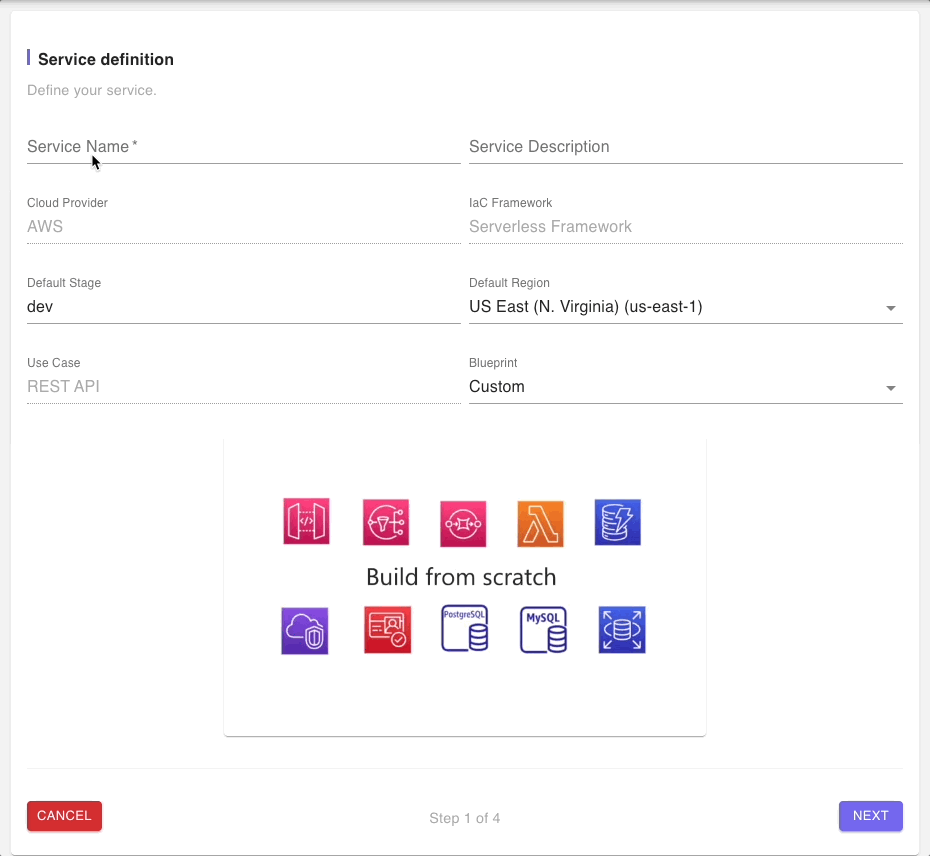Click the red CANCEL button

(64, 816)
